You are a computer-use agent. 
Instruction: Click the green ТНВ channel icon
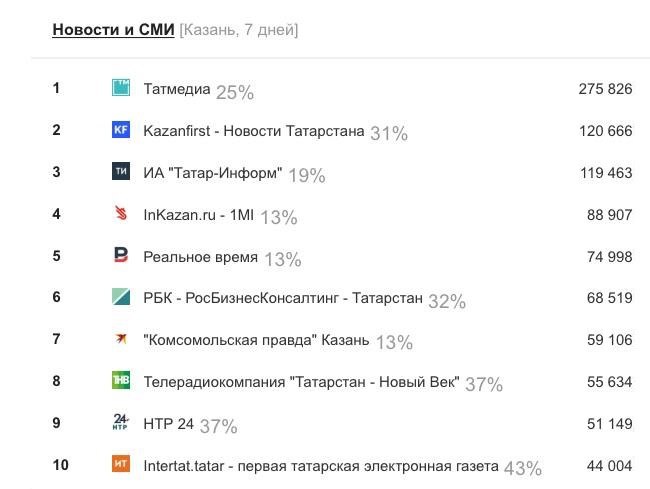(x=121, y=380)
